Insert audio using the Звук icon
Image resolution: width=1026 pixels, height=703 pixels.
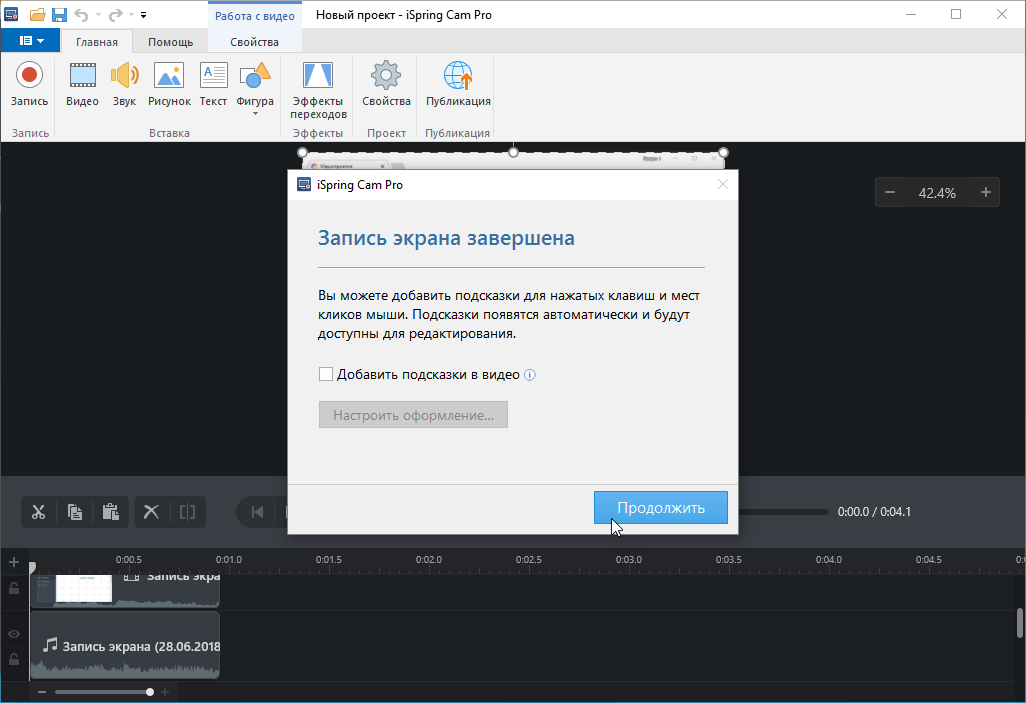point(124,84)
